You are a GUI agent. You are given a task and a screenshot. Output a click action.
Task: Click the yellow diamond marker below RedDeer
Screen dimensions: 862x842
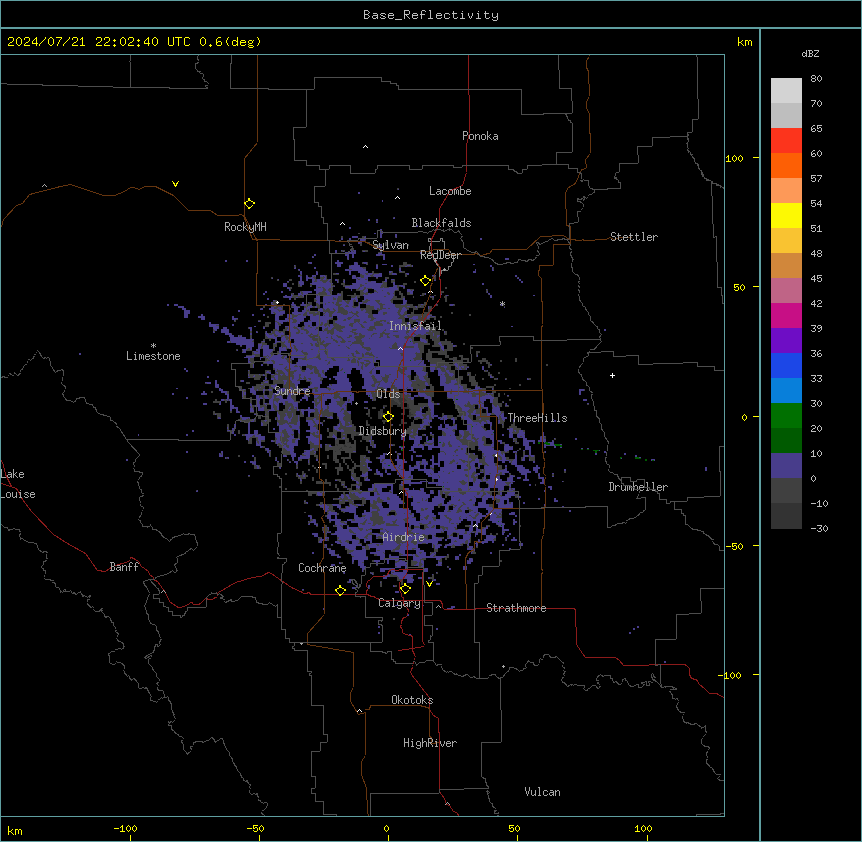[426, 281]
